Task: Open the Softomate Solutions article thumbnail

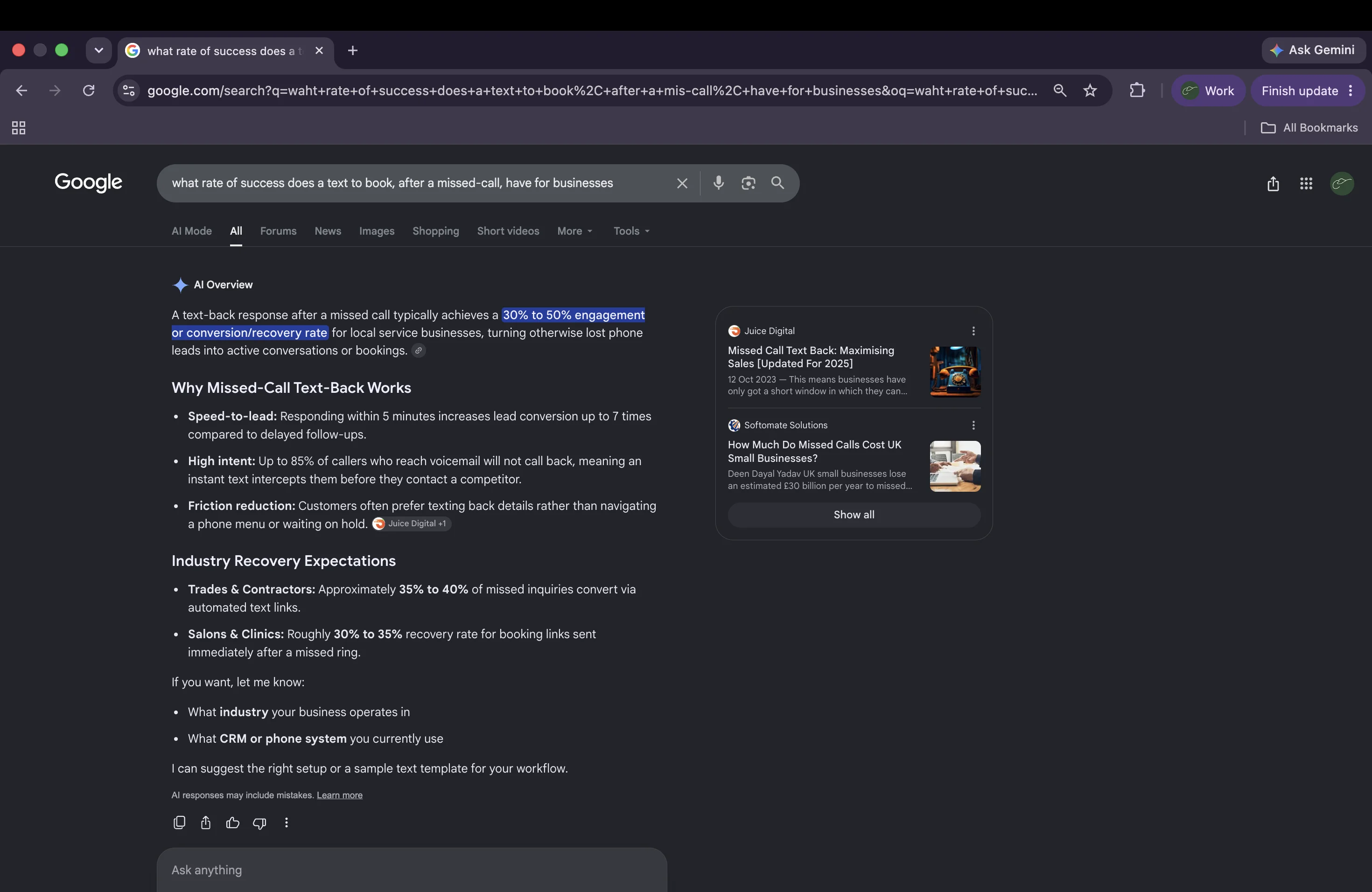Action: point(955,466)
